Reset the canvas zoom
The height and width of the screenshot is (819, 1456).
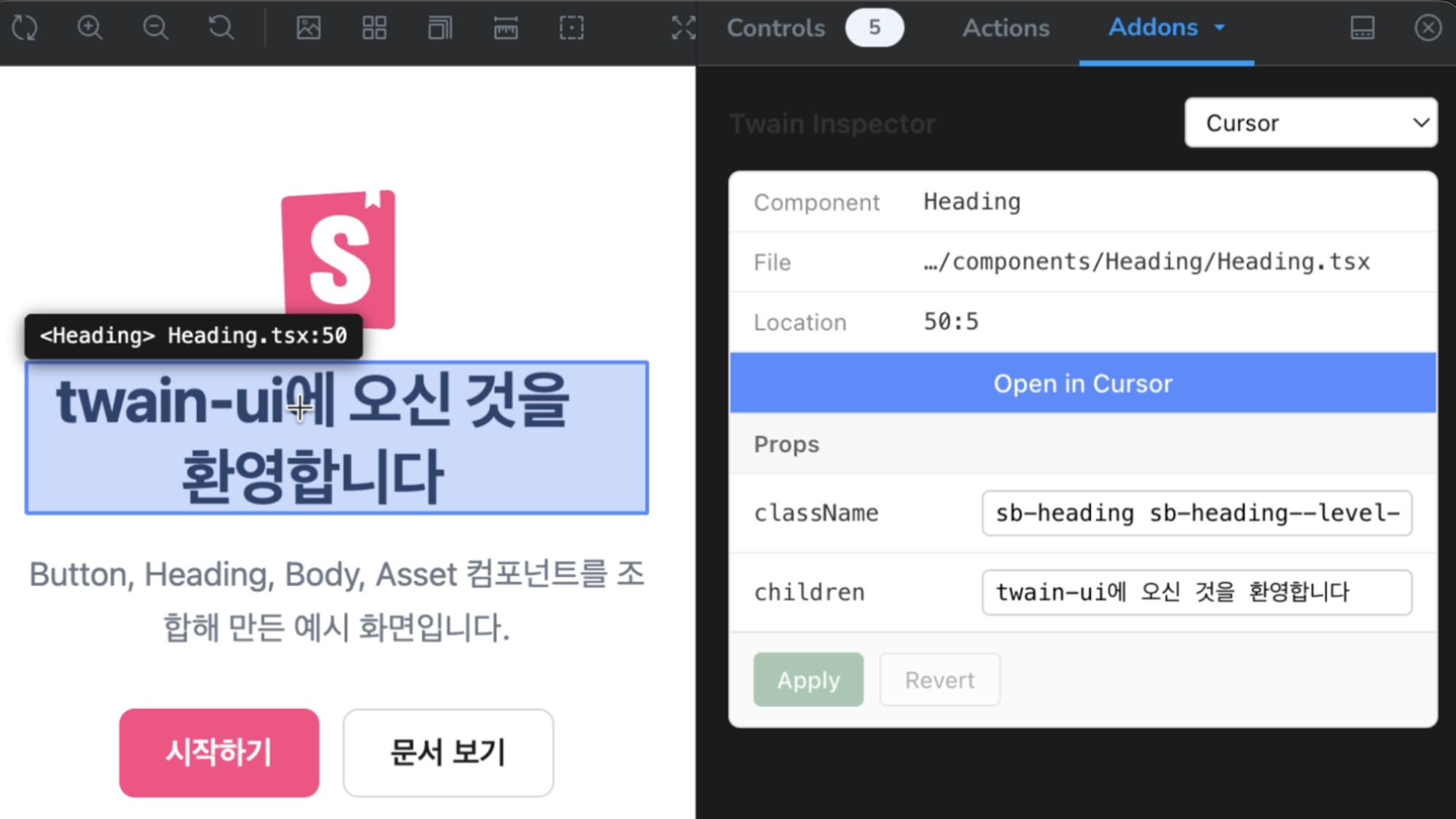coord(221,28)
